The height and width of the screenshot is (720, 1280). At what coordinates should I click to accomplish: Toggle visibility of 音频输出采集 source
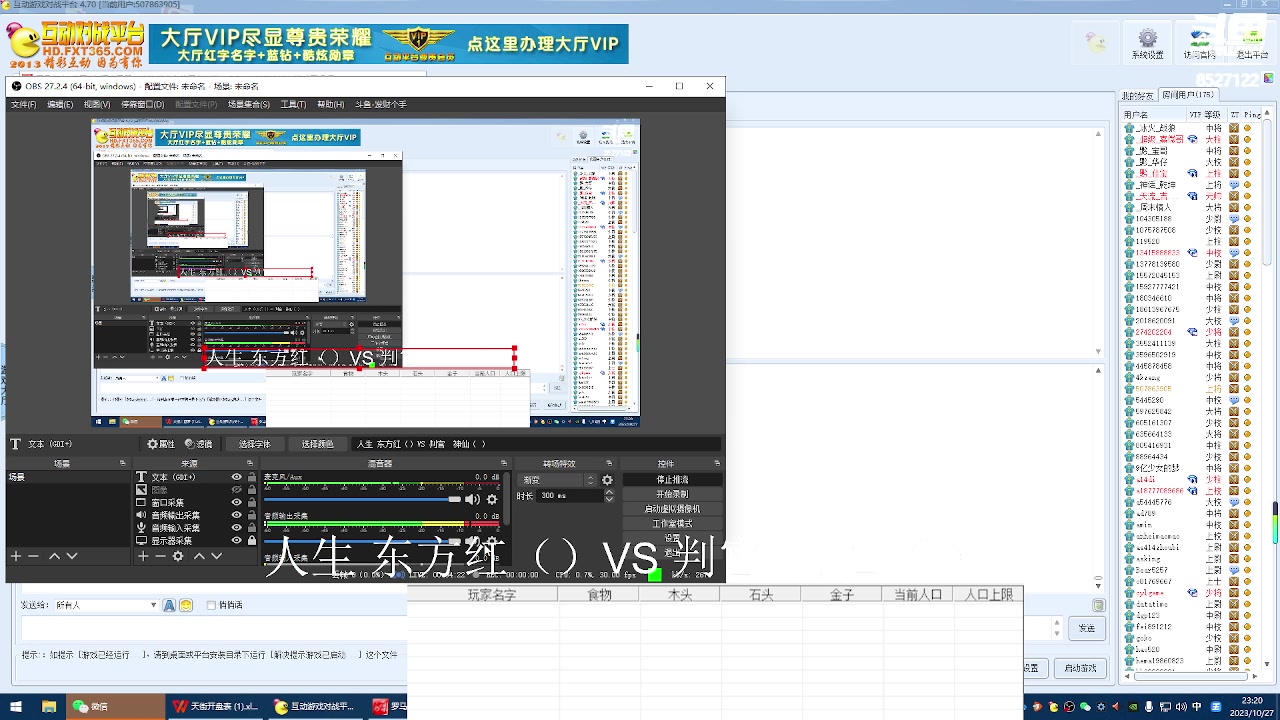[x=237, y=515]
